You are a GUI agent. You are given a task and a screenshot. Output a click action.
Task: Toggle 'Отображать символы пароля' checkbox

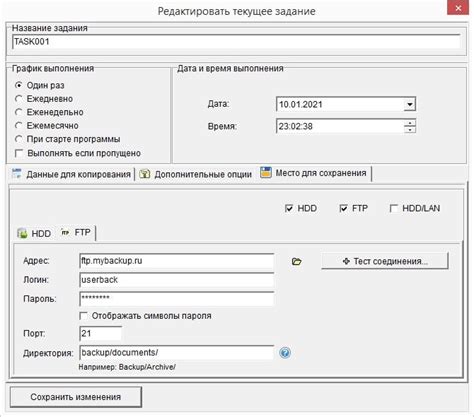84,316
